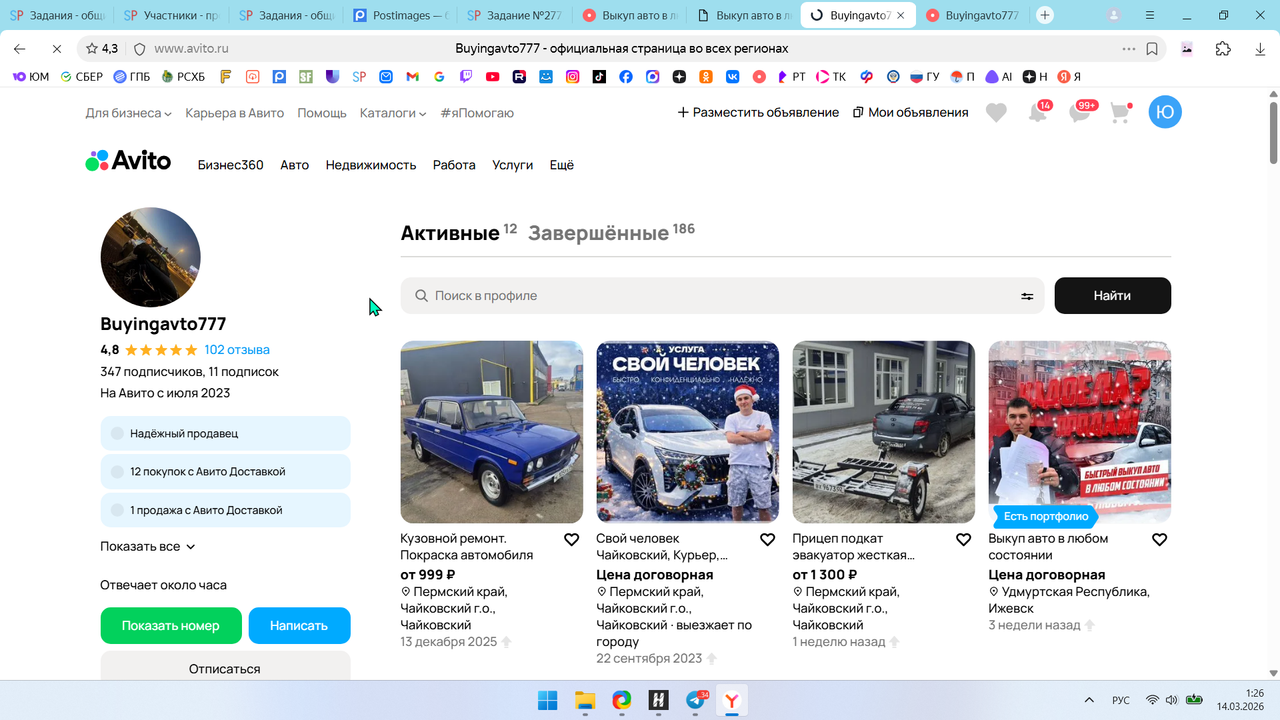Open the Яндекс Я bookmark
The image size is (1280, 720).
1069,76
